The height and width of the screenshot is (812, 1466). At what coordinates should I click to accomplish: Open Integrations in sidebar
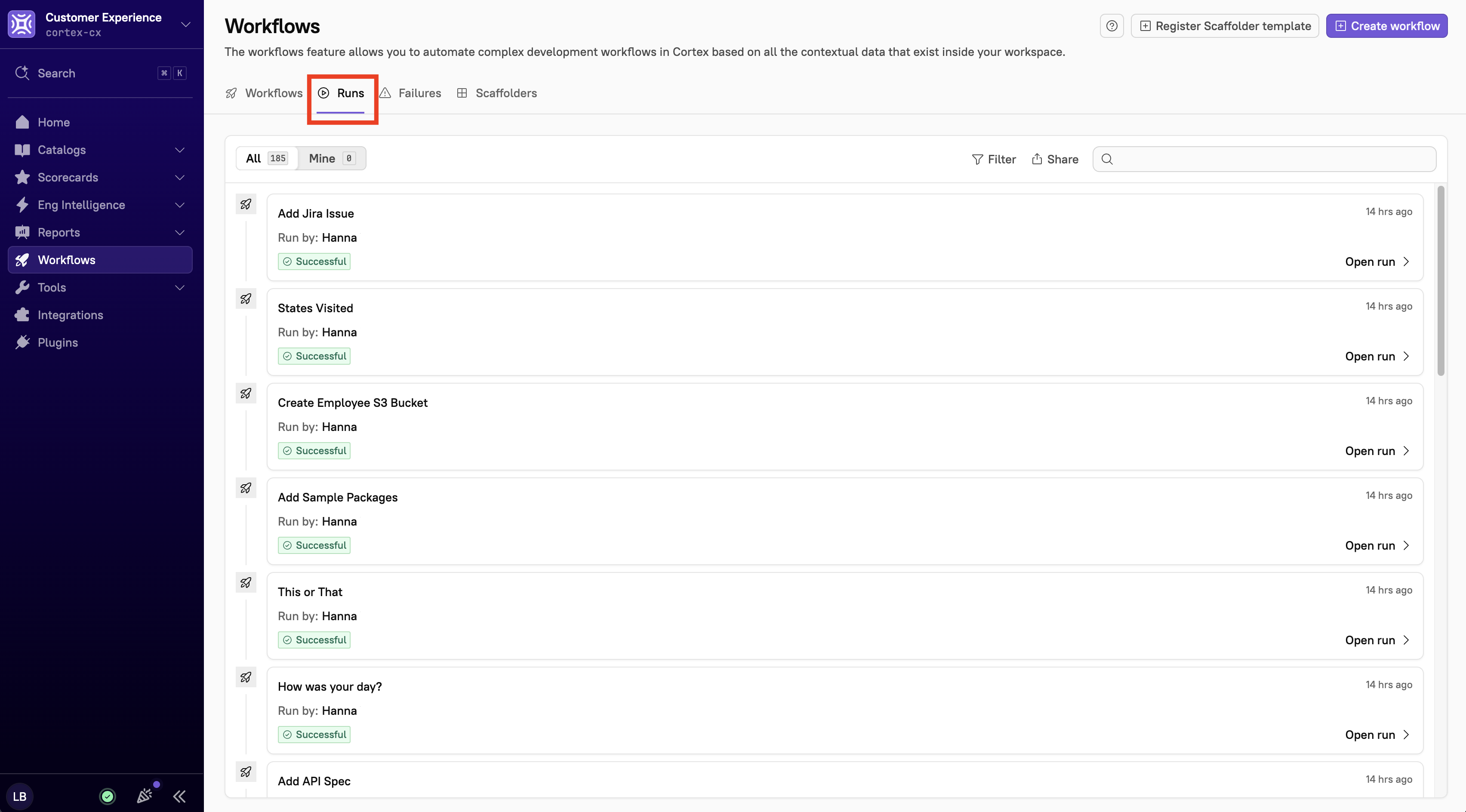point(100,315)
